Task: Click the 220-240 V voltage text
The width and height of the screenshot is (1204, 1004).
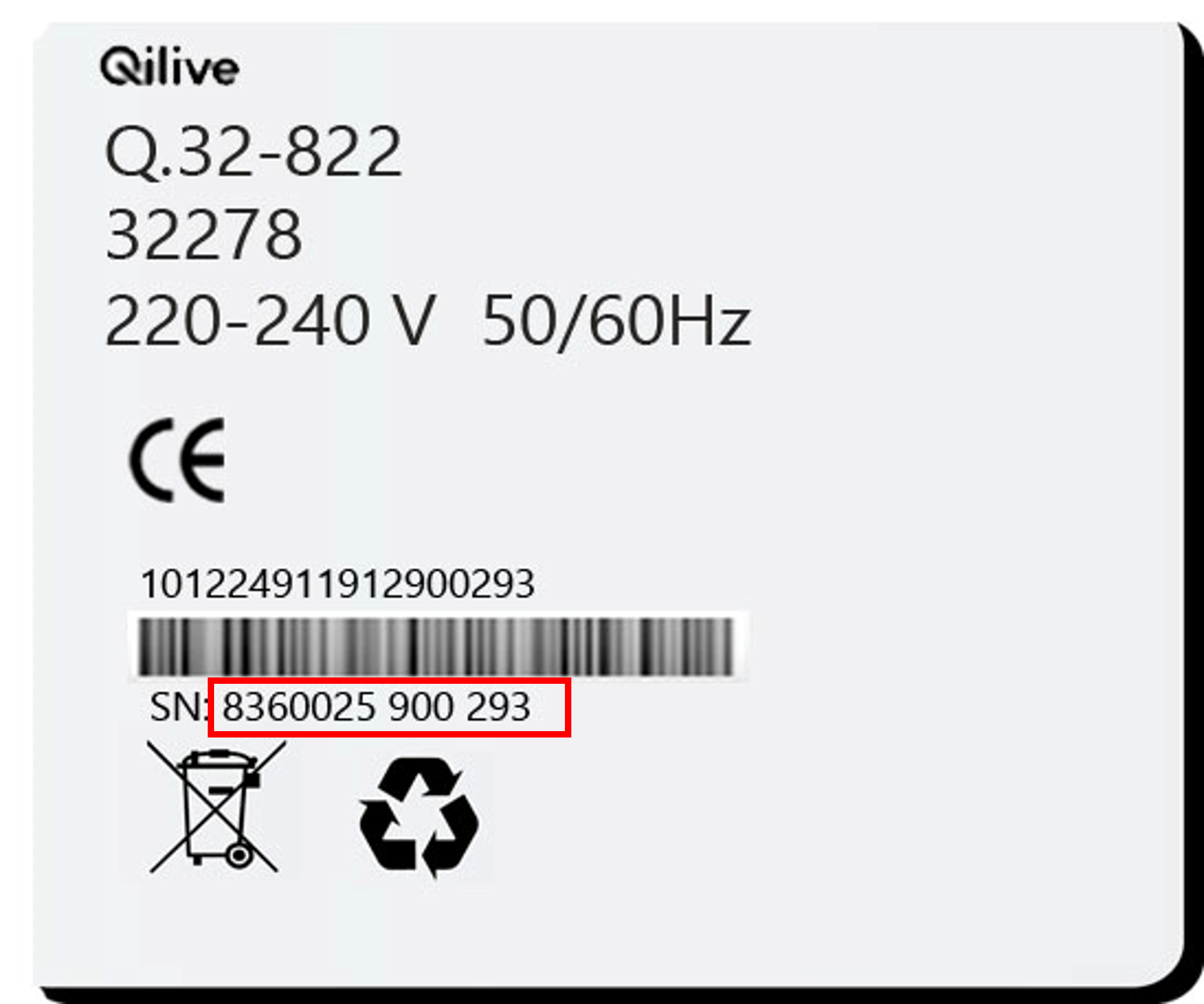Action: tap(271, 320)
